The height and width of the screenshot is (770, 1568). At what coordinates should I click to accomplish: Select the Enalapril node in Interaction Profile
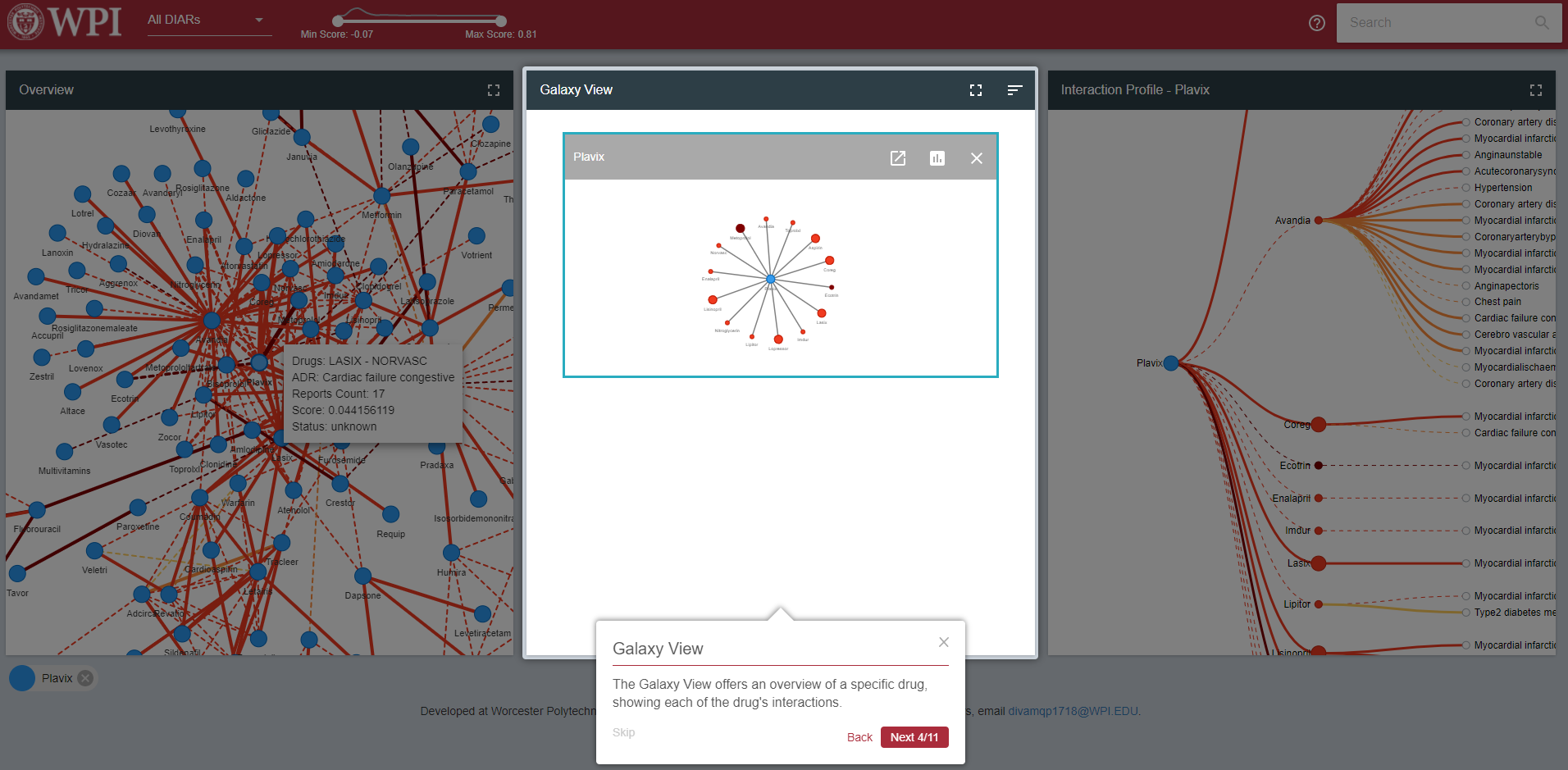tap(1319, 499)
